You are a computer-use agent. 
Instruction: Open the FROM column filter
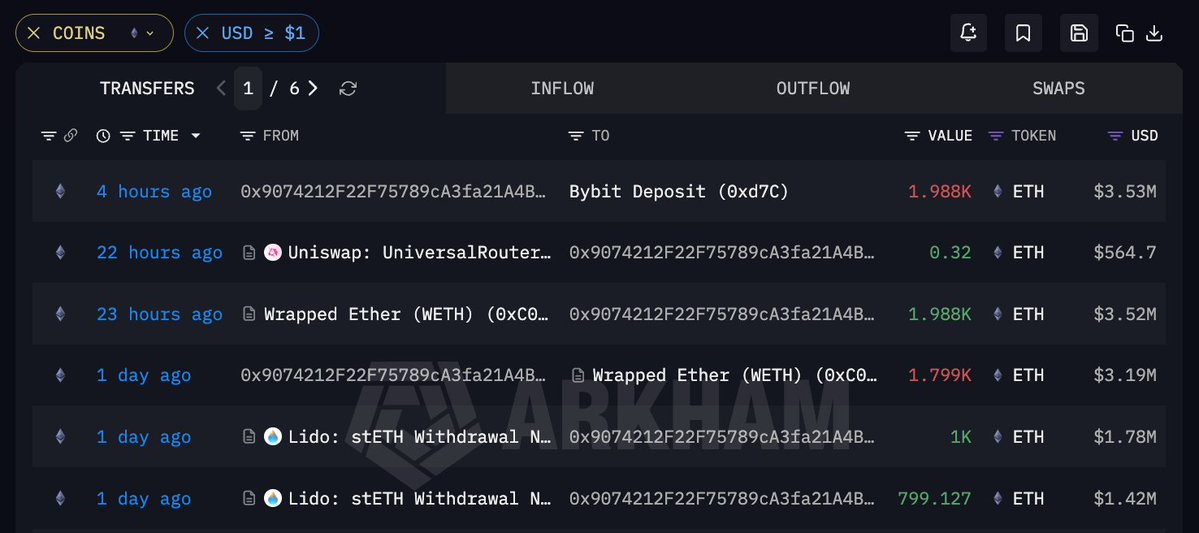pyautogui.click(x=247, y=135)
